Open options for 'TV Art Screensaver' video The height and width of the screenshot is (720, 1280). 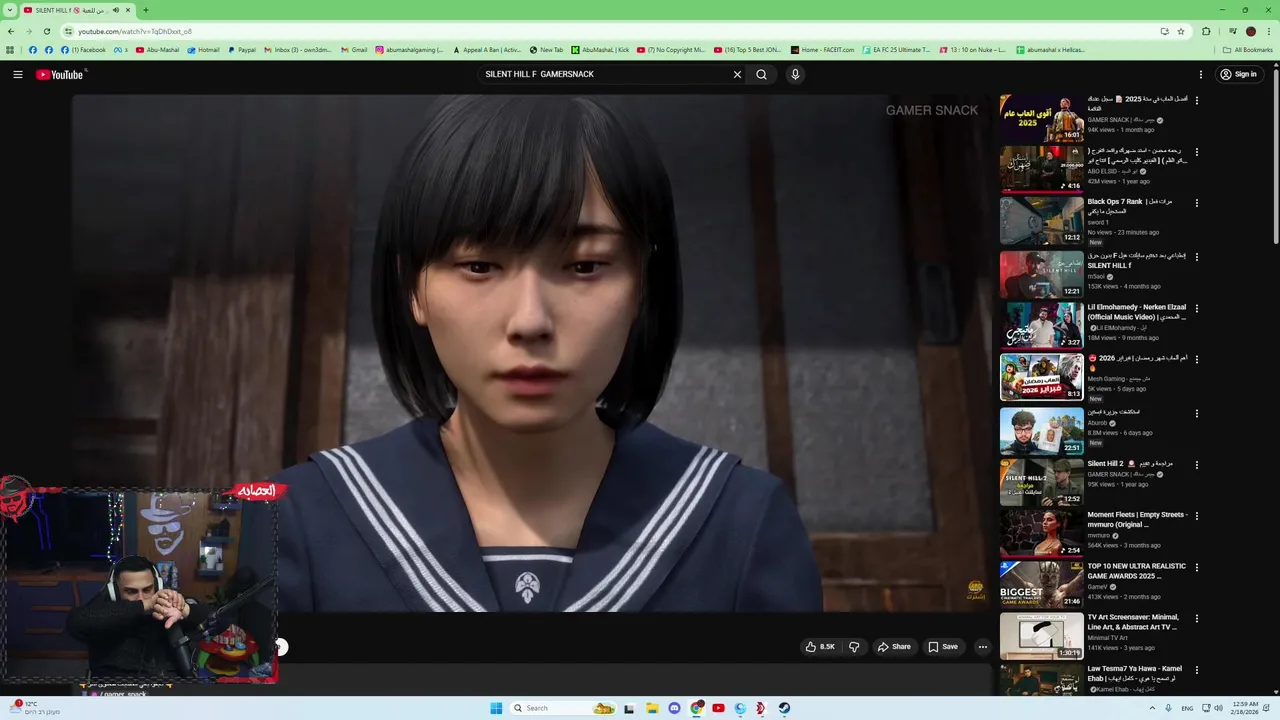click(1197, 618)
